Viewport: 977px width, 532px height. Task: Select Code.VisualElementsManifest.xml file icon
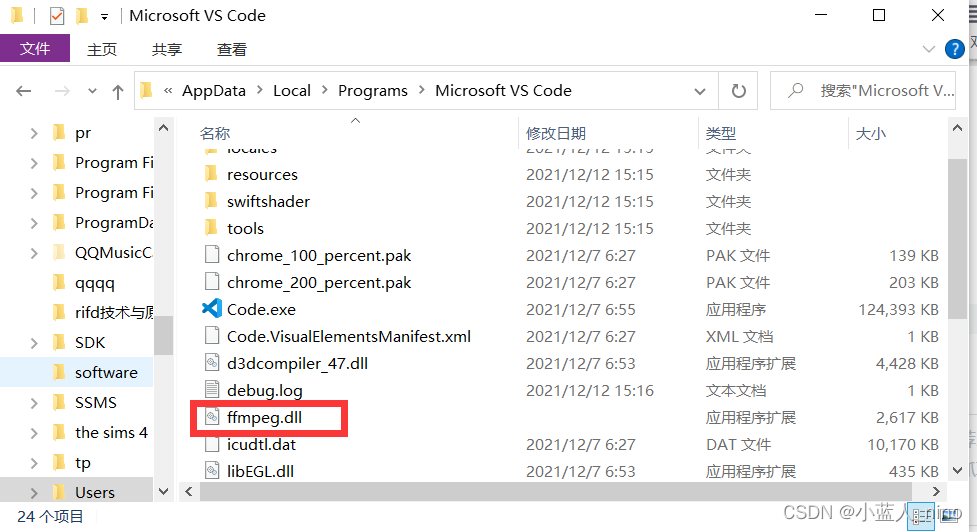pyautogui.click(x=212, y=336)
